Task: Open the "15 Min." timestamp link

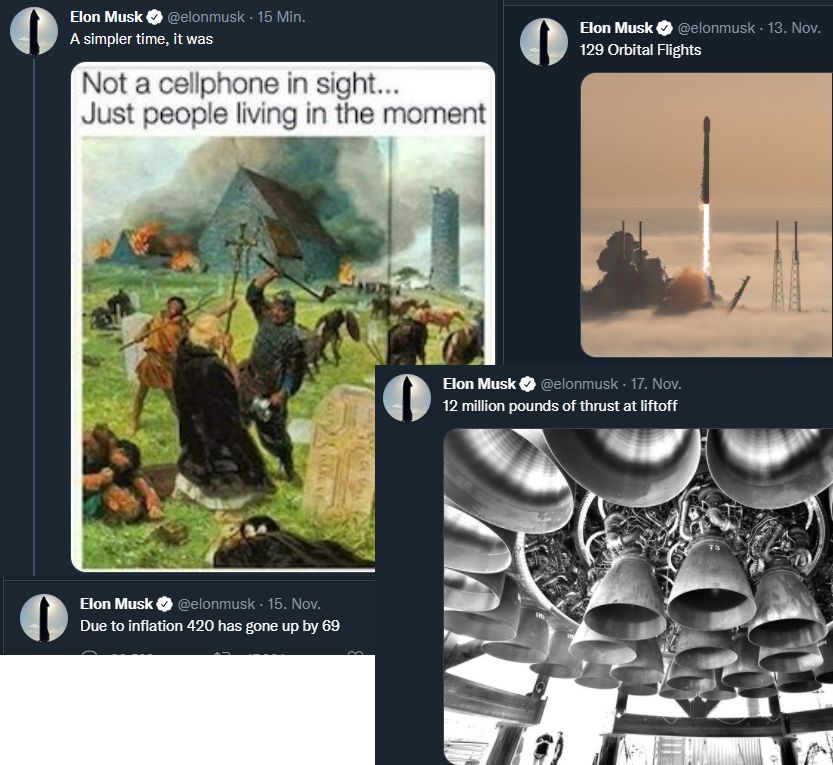Action: 281,17
